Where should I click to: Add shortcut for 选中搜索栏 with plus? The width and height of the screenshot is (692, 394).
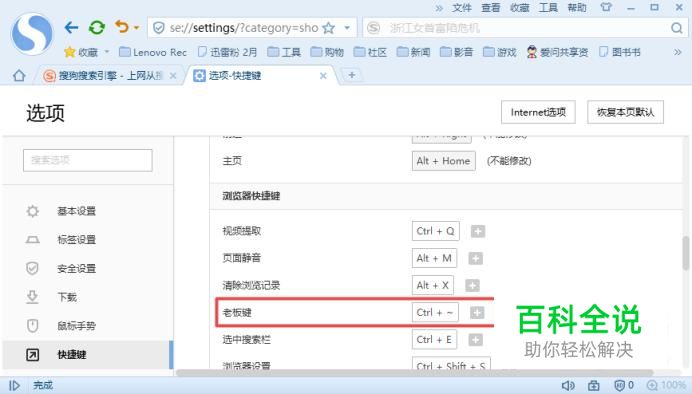(x=475, y=340)
